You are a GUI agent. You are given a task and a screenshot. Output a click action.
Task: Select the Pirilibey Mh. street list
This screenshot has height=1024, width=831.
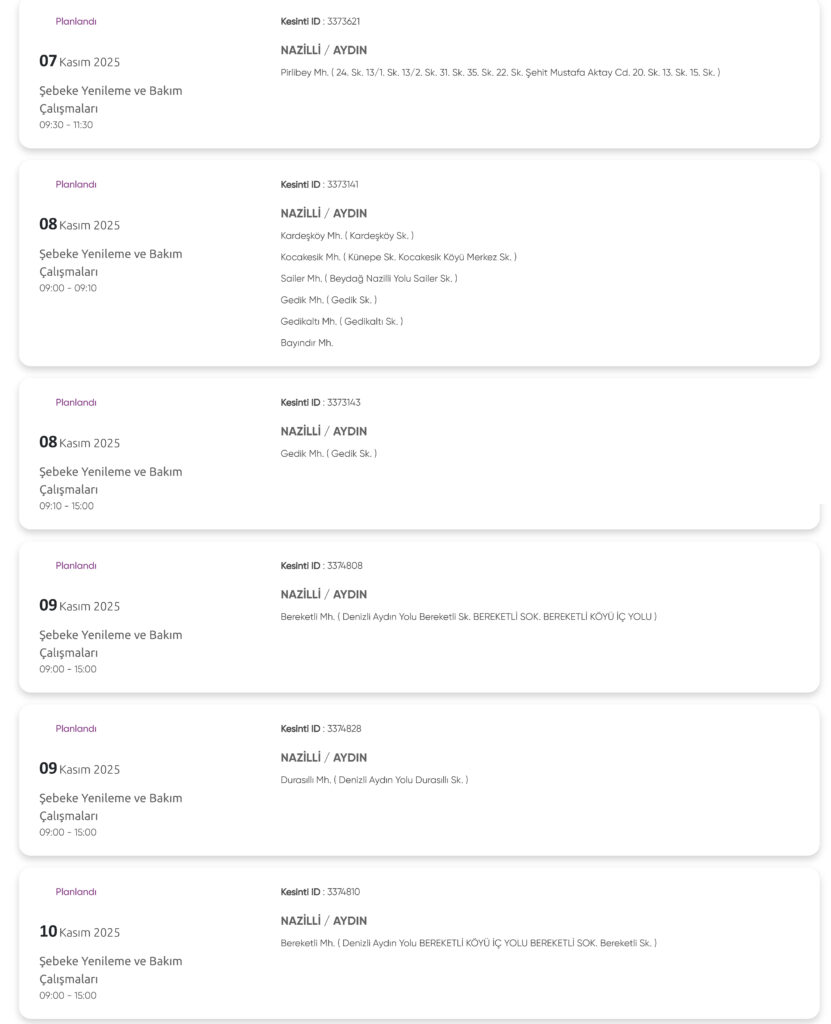click(500, 72)
